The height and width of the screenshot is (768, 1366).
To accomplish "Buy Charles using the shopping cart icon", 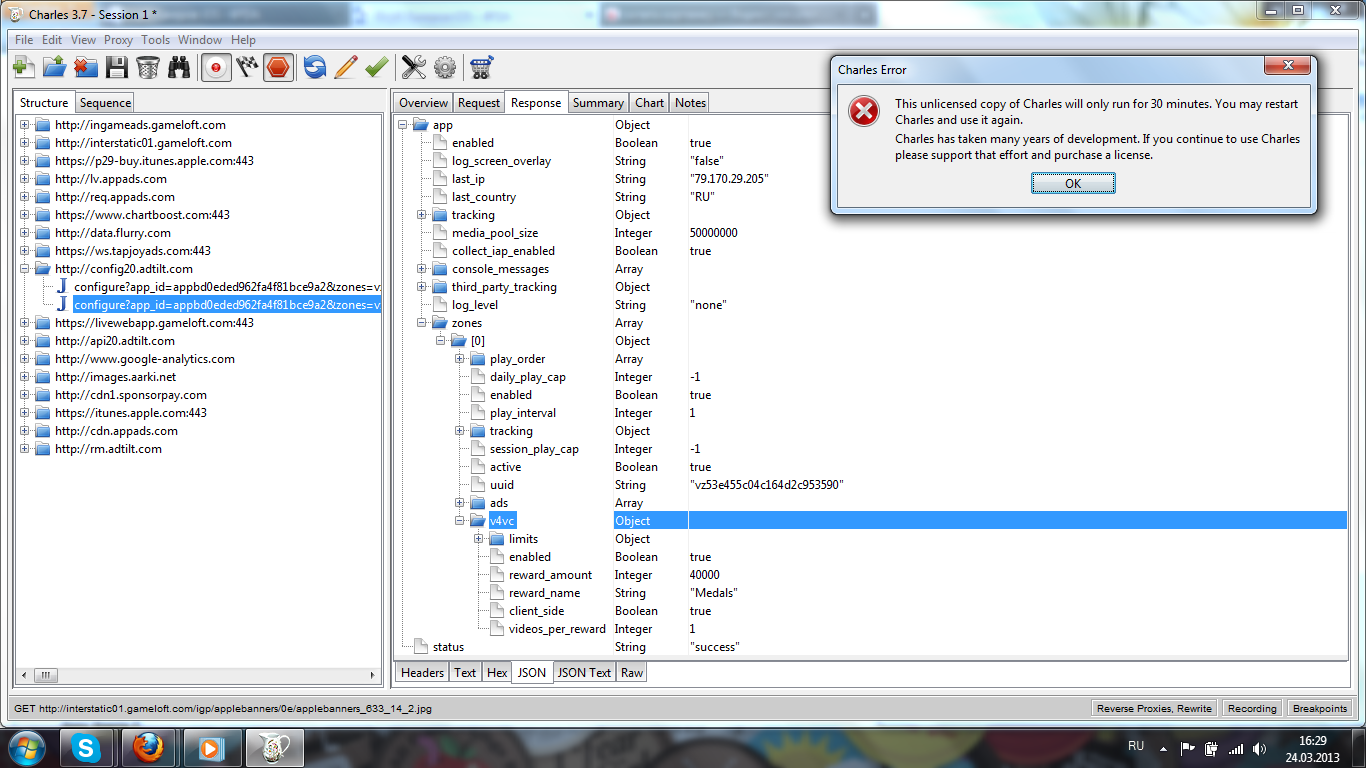I will click(x=482, y=67).
